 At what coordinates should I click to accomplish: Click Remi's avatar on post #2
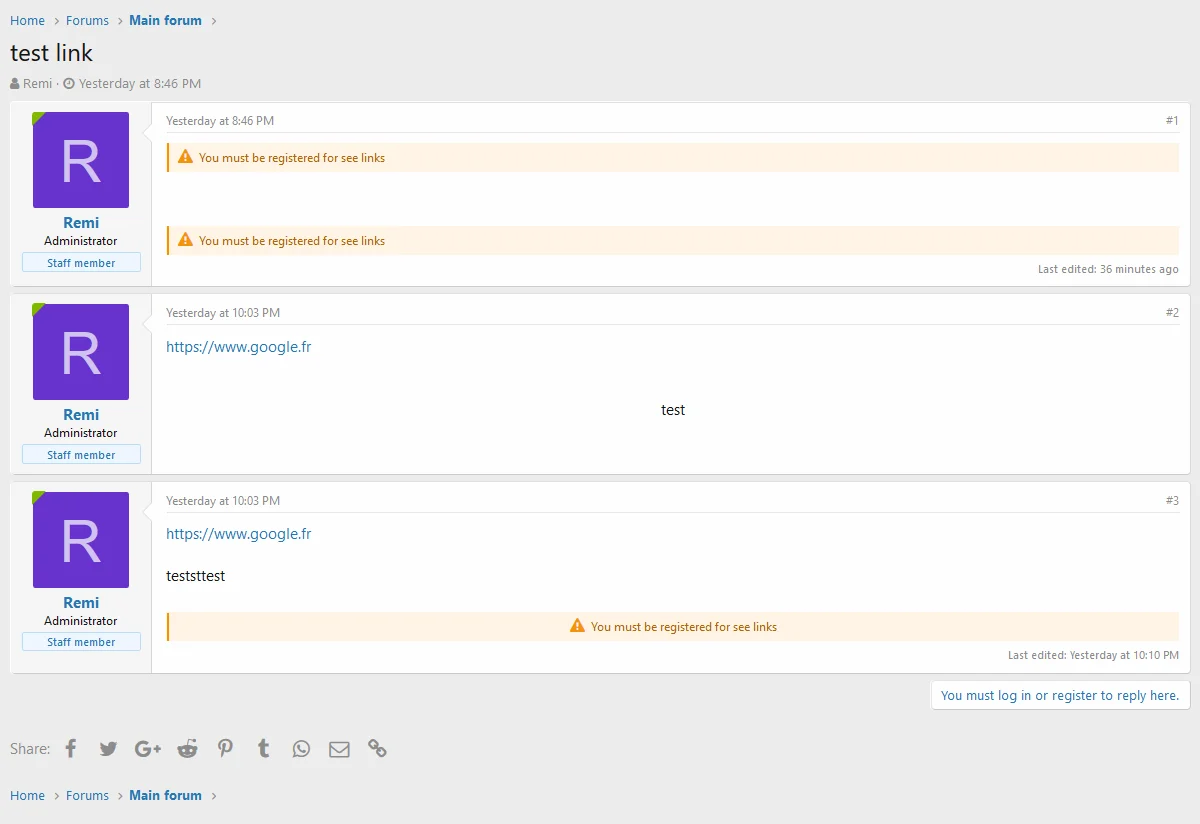tap(81, 352)
